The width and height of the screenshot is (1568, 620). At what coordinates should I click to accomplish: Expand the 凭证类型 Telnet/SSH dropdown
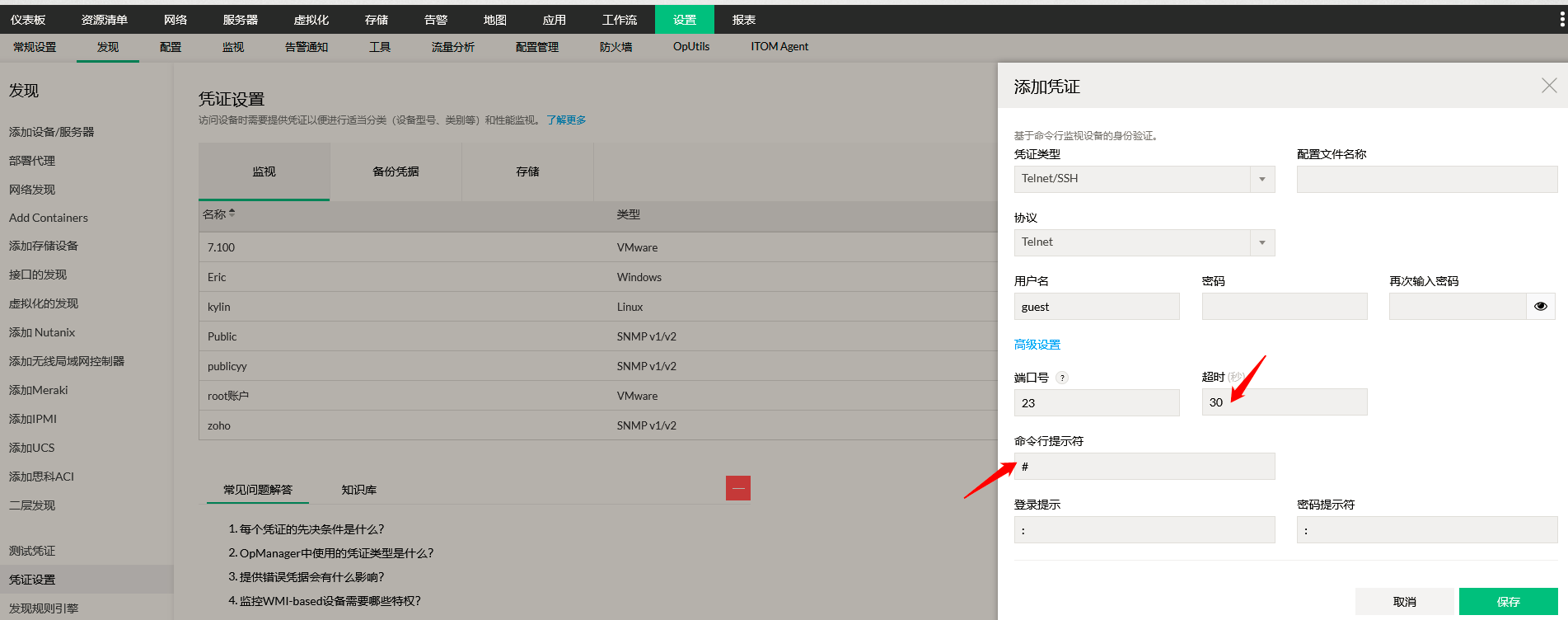point(1262,179)
